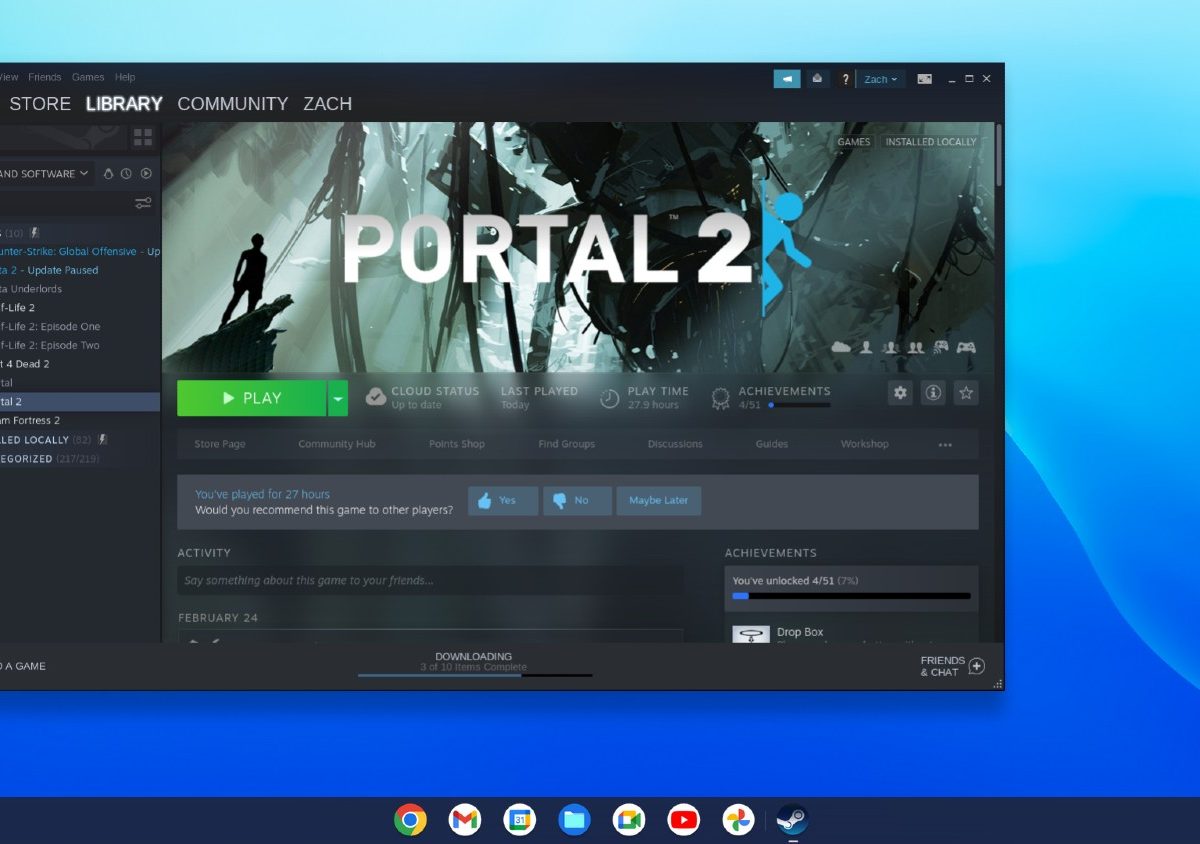Image resolution: width=1200 pixels, height=844 pixels.
Task: Open the Zach account dropdown
Action: [880, 79]
